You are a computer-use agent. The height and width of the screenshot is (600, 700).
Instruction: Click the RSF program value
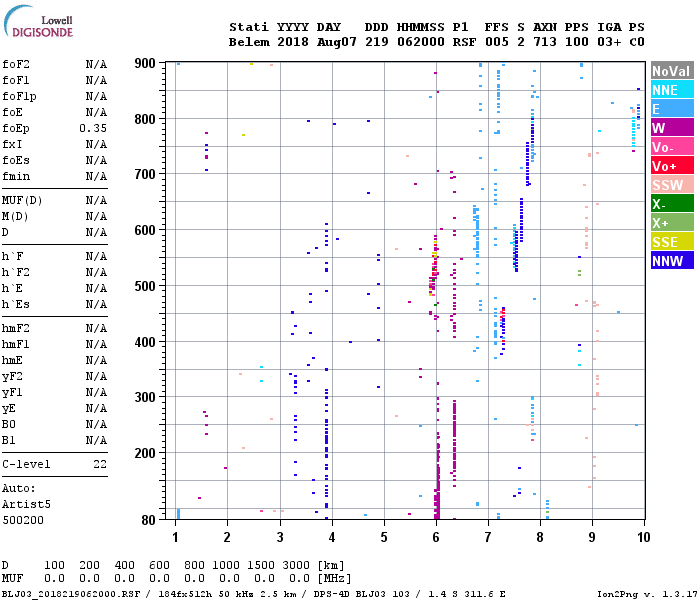(x=464, y=42)
